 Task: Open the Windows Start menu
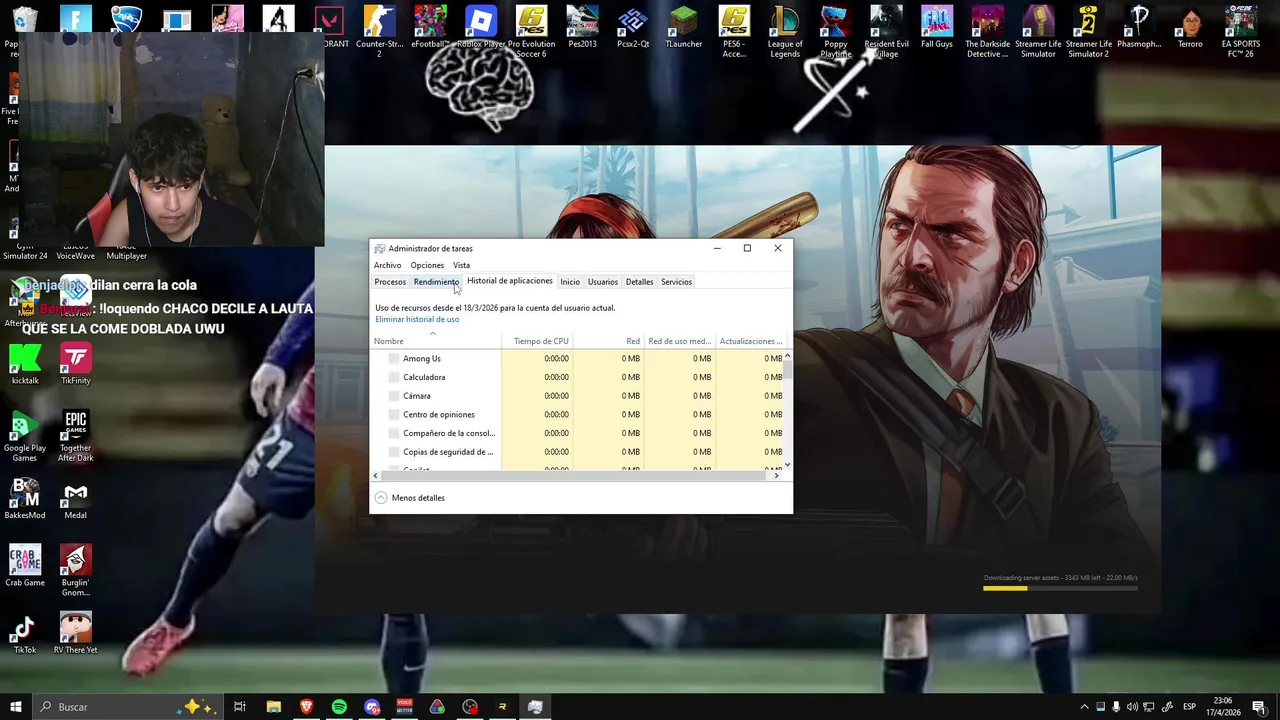16,707
